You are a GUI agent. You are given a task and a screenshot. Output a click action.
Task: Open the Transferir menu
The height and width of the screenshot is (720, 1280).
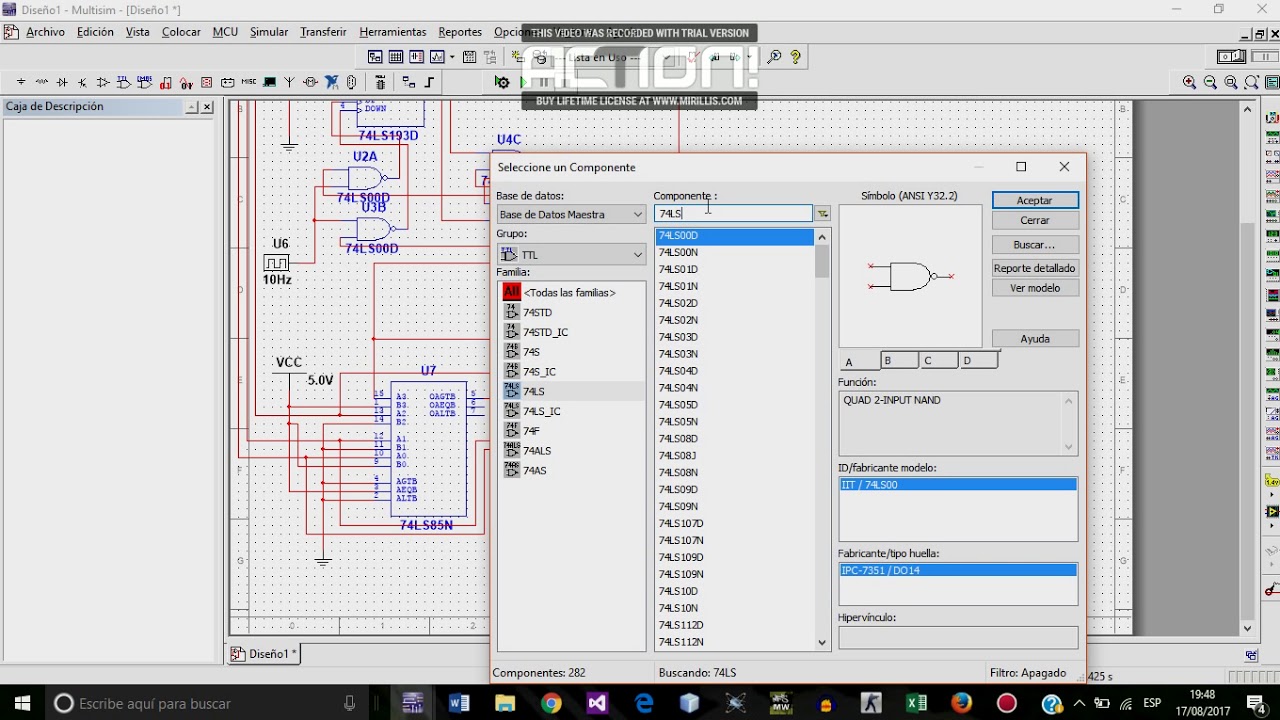tap(323, 32)
